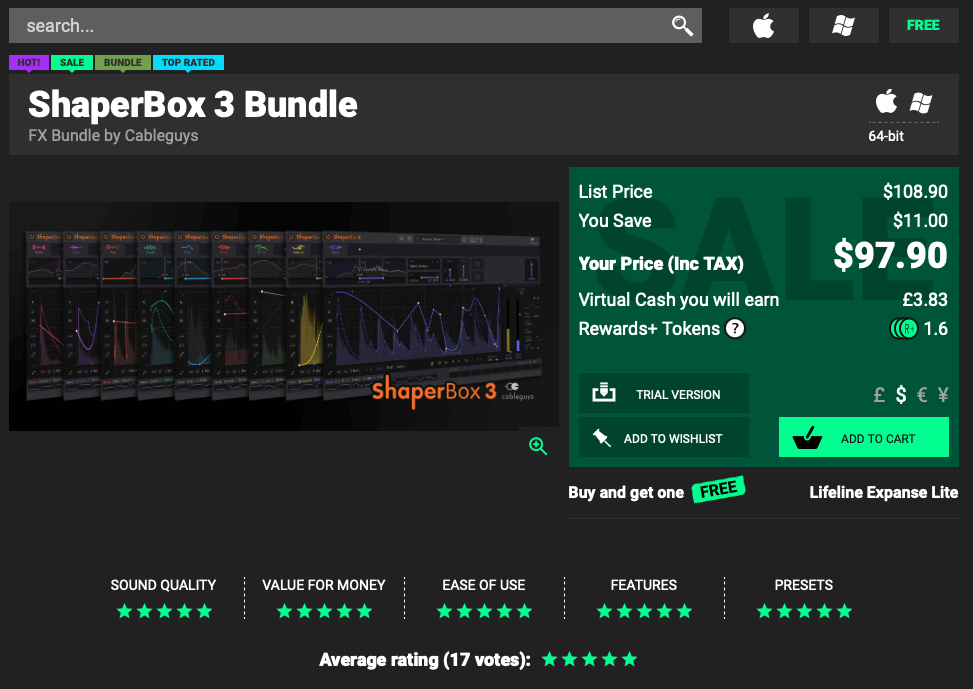Click the Average rating stars
The image size is (973, 689).
coord(590,659)
